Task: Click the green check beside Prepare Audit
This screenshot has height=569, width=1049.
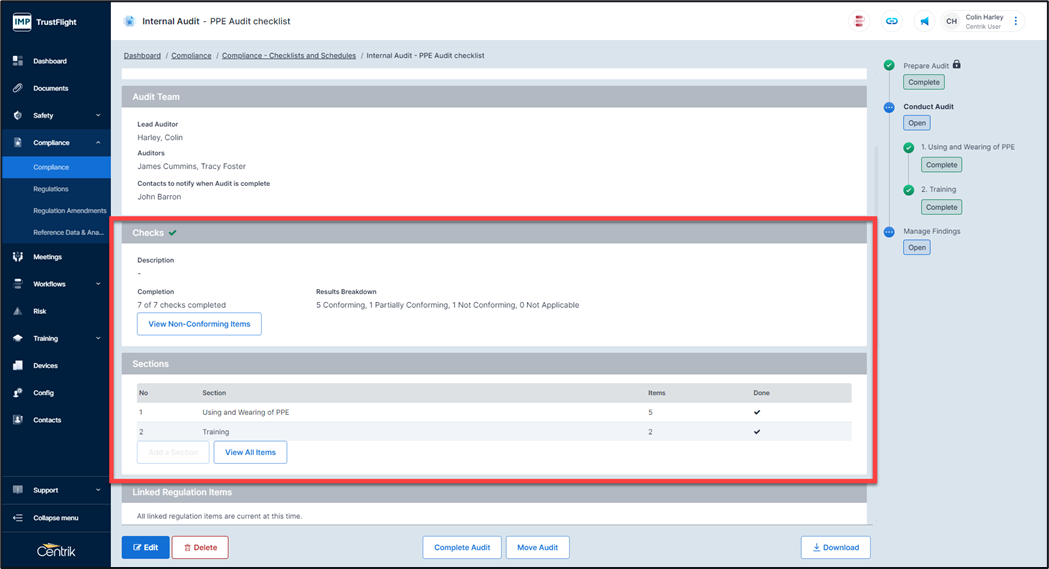Action: point(889,65)
